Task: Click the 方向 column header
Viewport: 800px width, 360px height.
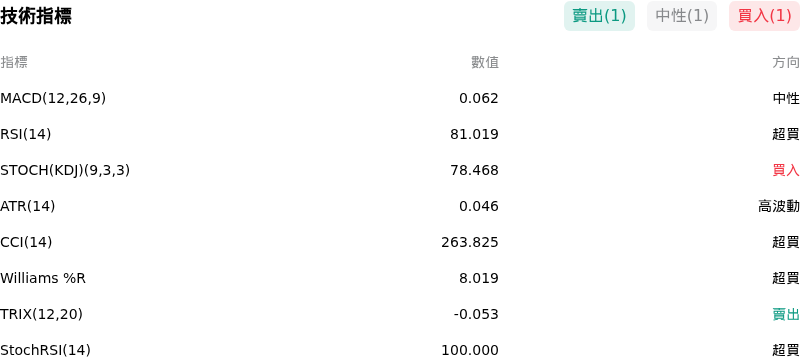Action: [x=786, y=62]
